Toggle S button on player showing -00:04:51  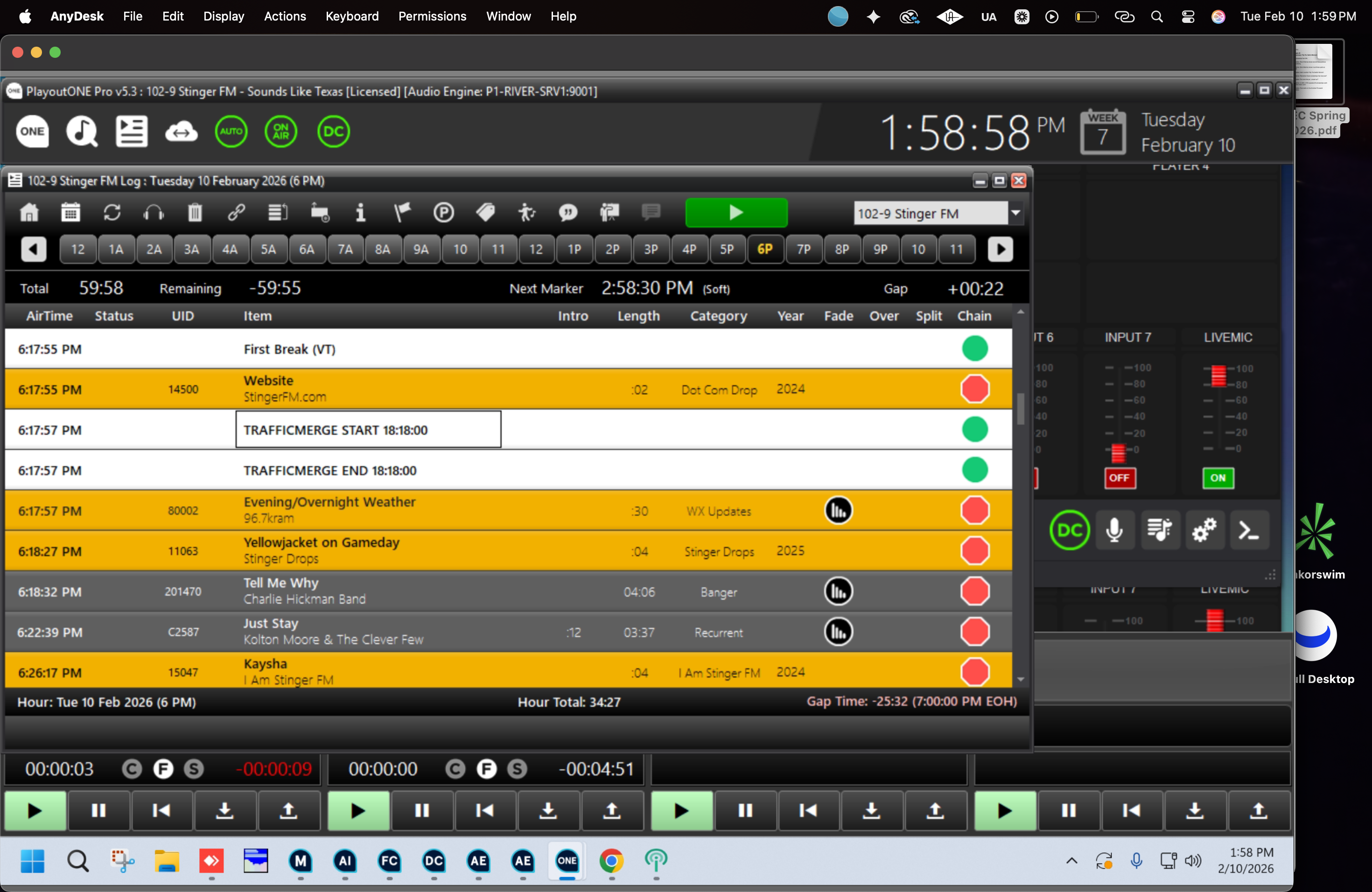pyautogui.click(x=517, y=769)
